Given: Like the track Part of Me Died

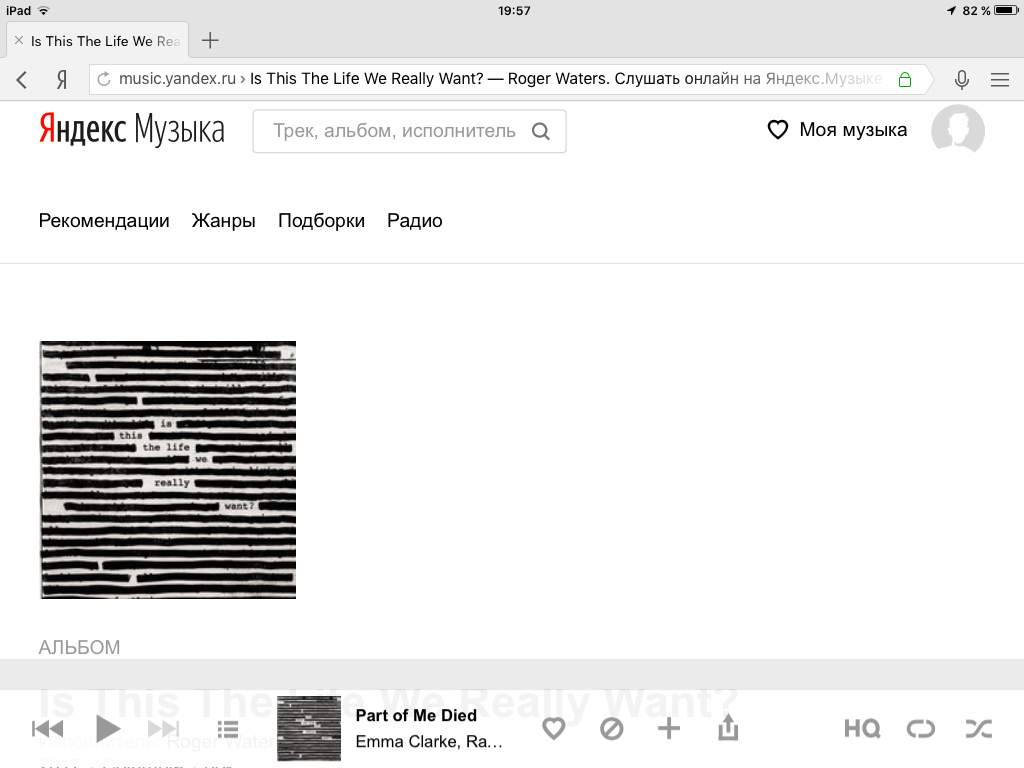Looking at the screenshot, I should point(553,729).
